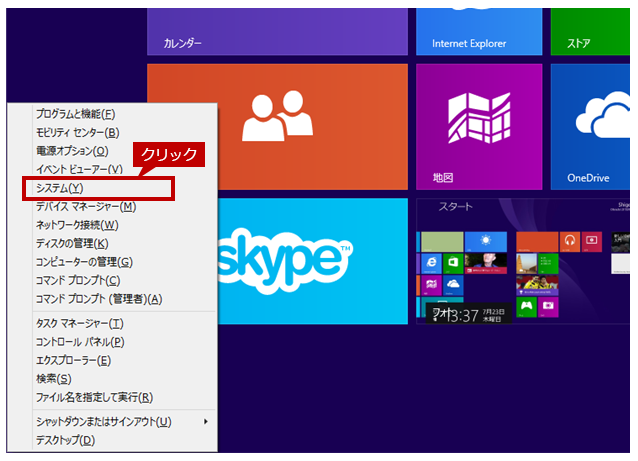This screenshot has height=461, width=638.
Task: Open the Maps (地図) tile
Action: [479, 127]
